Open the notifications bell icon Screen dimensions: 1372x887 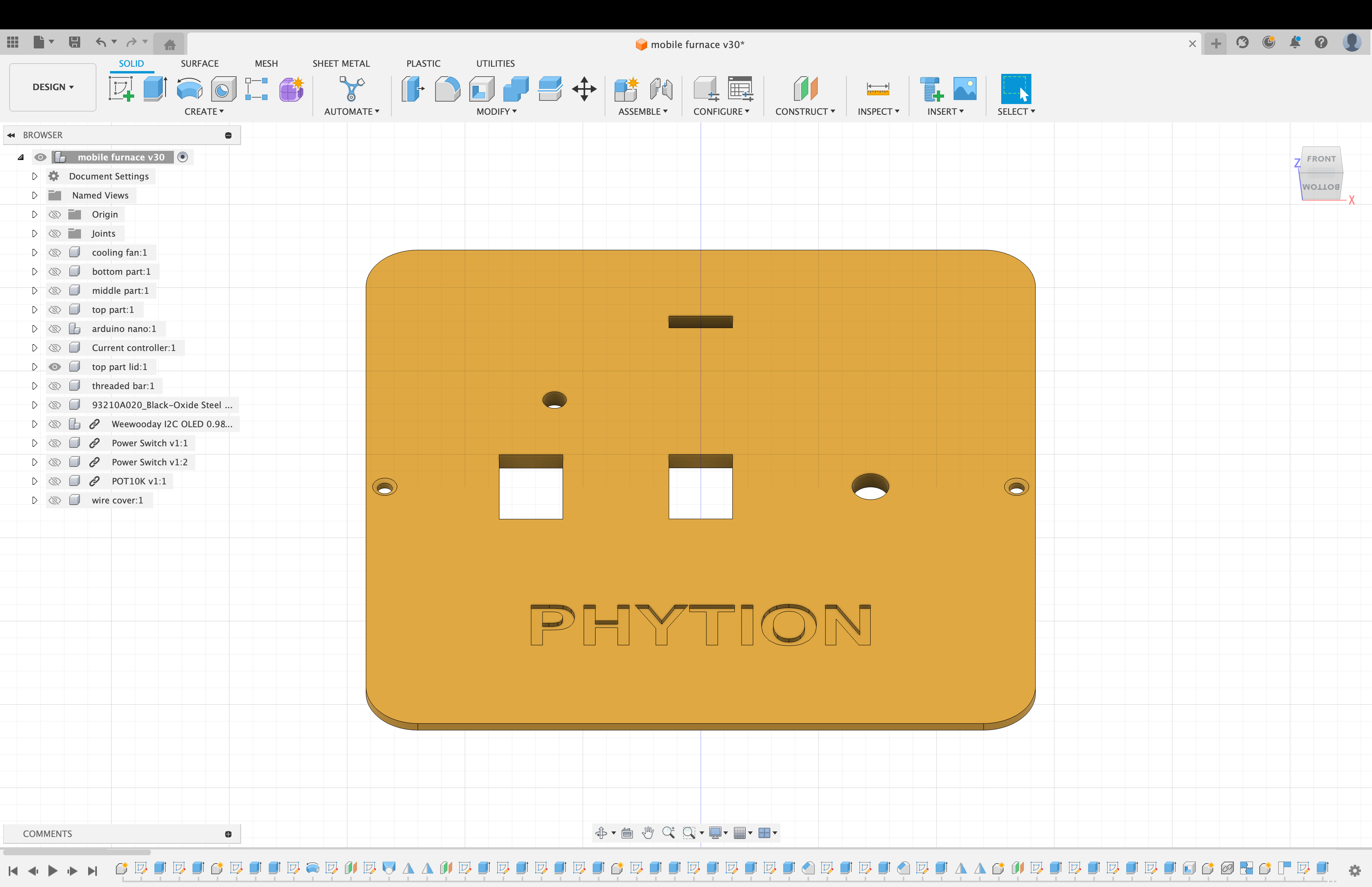pyautogui.click(x=1295, y=42)
